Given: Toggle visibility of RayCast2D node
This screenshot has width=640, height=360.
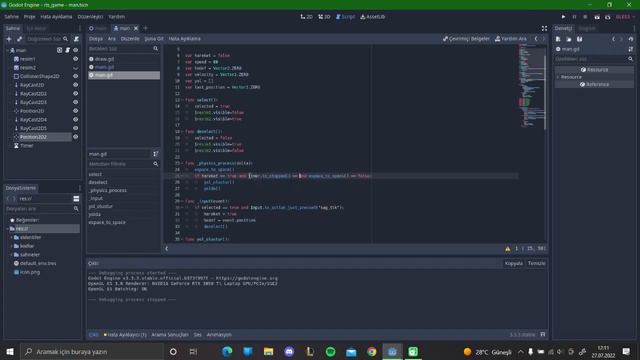Looking at the screenshot, I should coord(76,85).
